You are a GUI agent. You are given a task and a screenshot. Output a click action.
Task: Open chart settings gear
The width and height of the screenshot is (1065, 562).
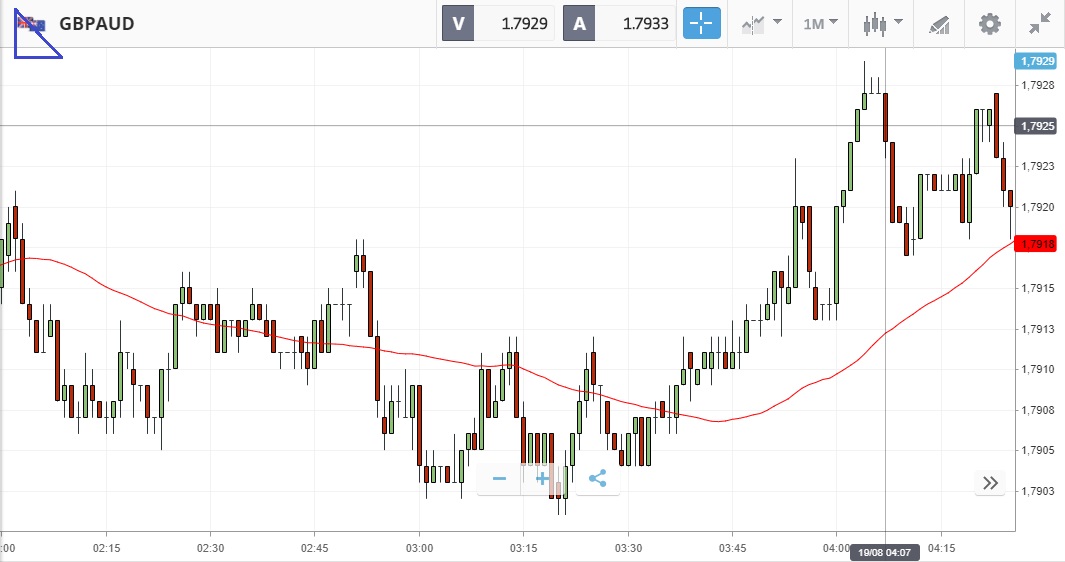coord(989,23)
